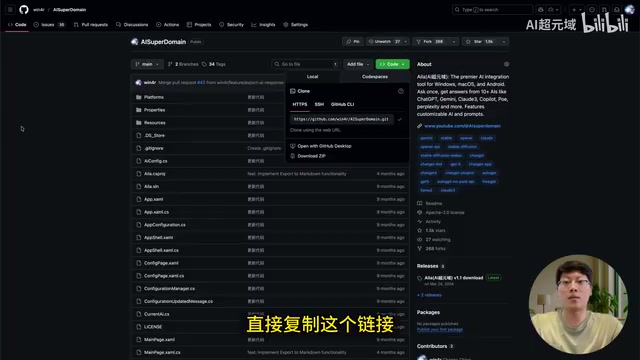
Task: Open the Add file dropdown
Action: tap(358, 64)
